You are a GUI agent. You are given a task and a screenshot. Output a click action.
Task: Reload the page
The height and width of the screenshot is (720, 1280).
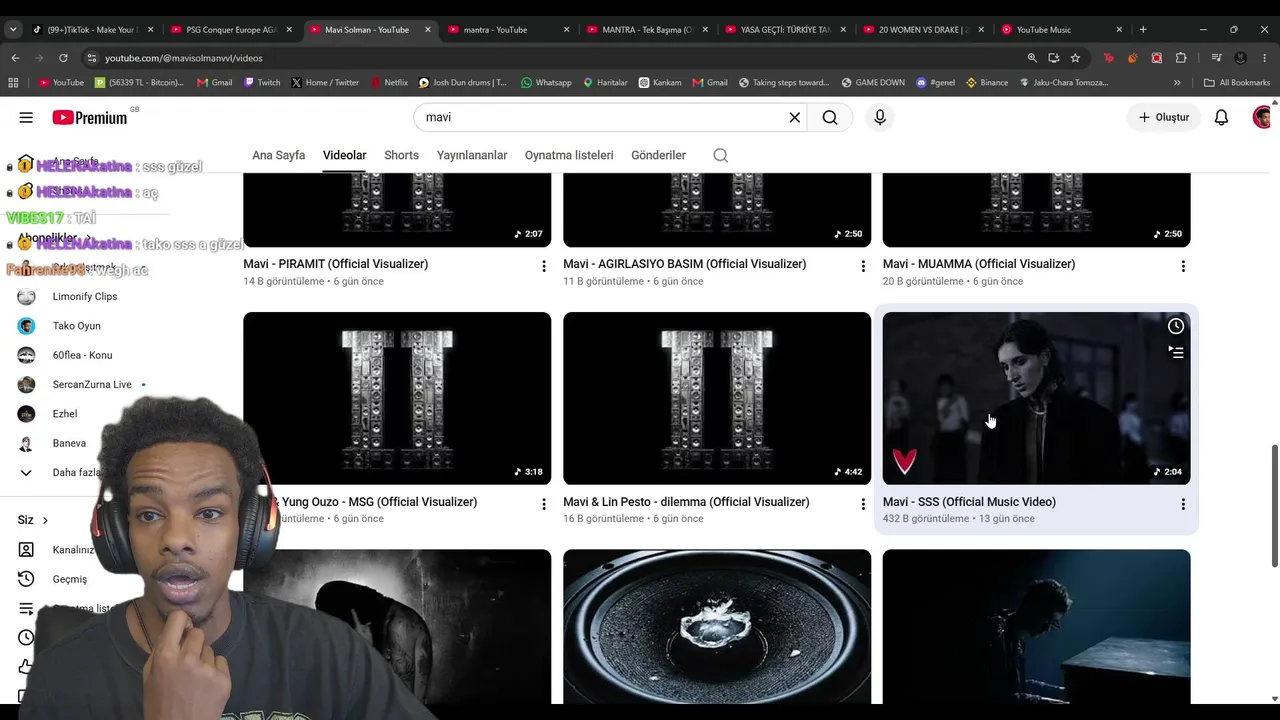click(63, 58)
